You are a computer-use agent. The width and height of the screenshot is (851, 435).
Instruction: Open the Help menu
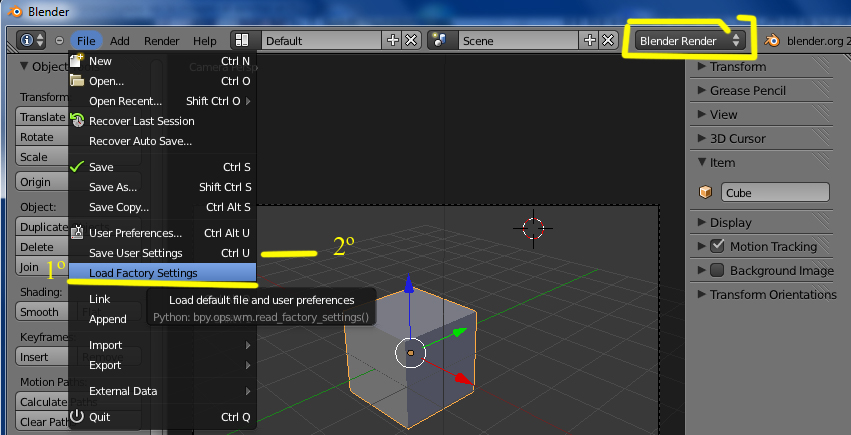[x=205, y=41]
